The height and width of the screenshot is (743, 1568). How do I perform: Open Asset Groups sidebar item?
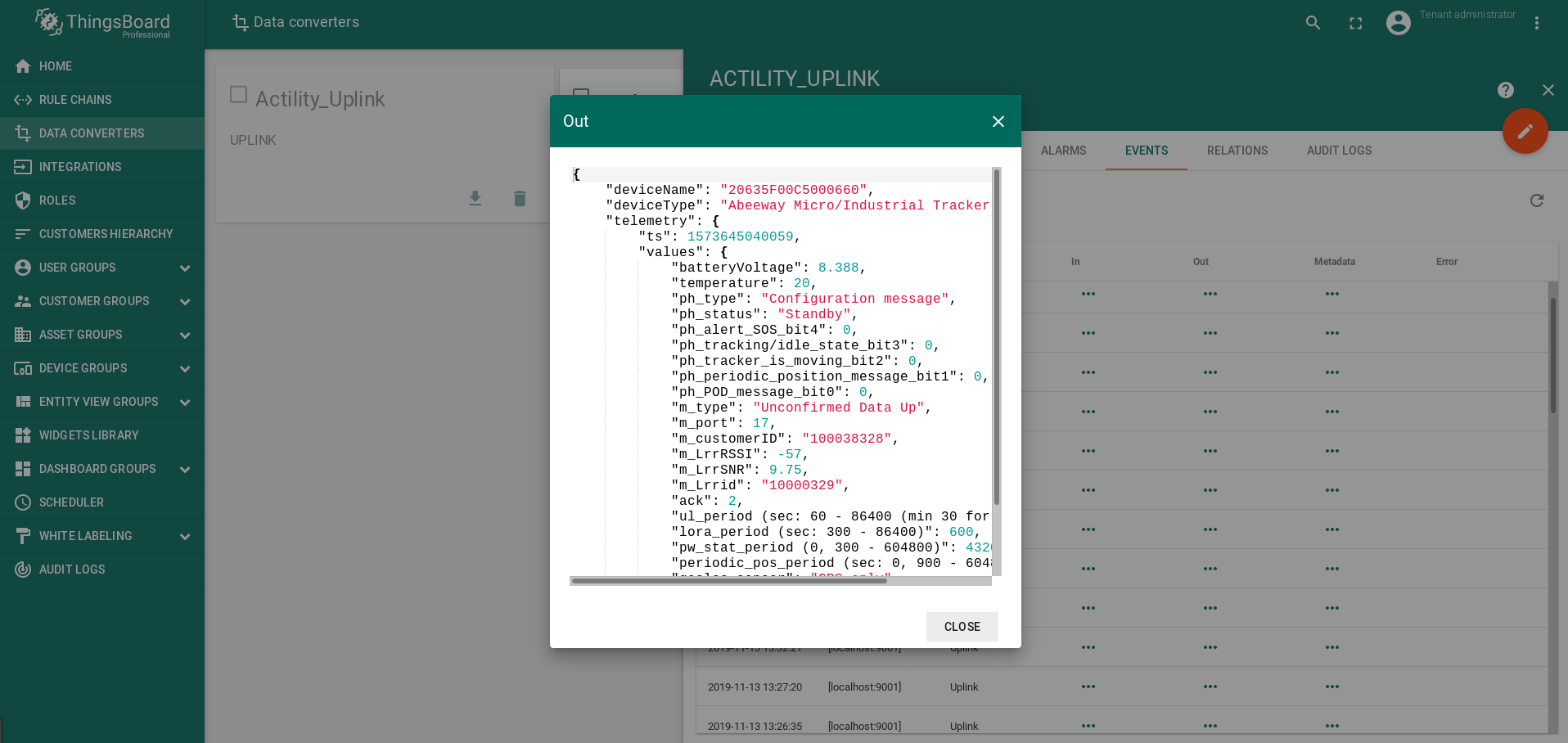(x=102, y=335)
